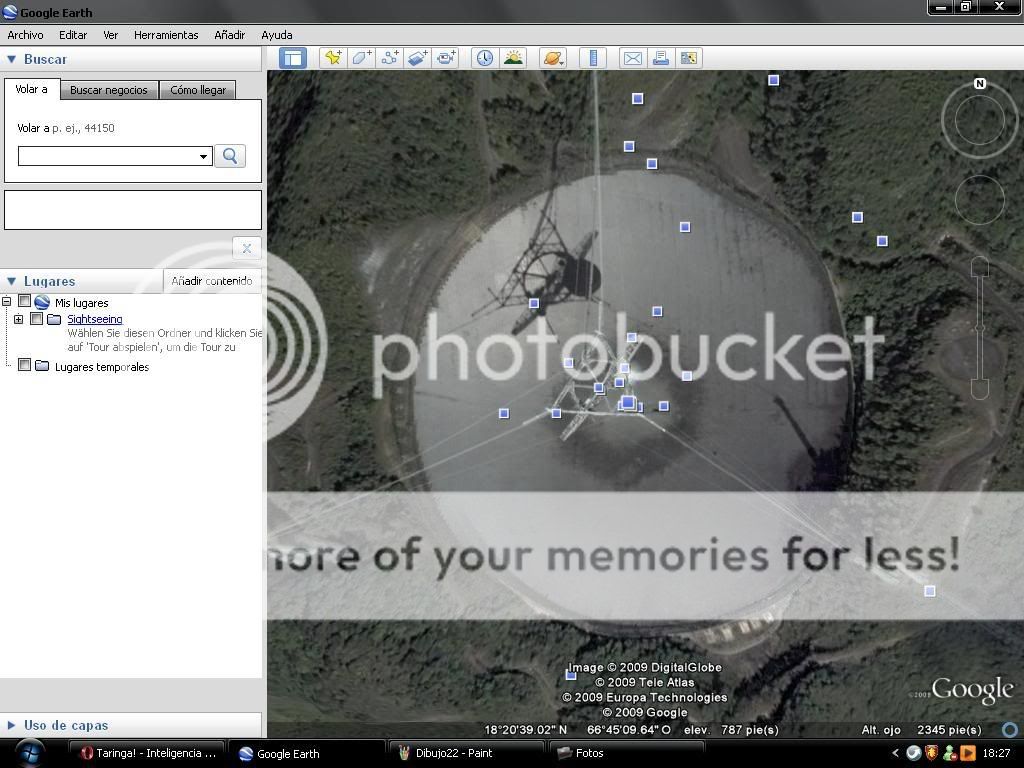Screen dimensions: 1024x768
Task: Click the Añadir contenido button
Action: [x=212, y=281]
